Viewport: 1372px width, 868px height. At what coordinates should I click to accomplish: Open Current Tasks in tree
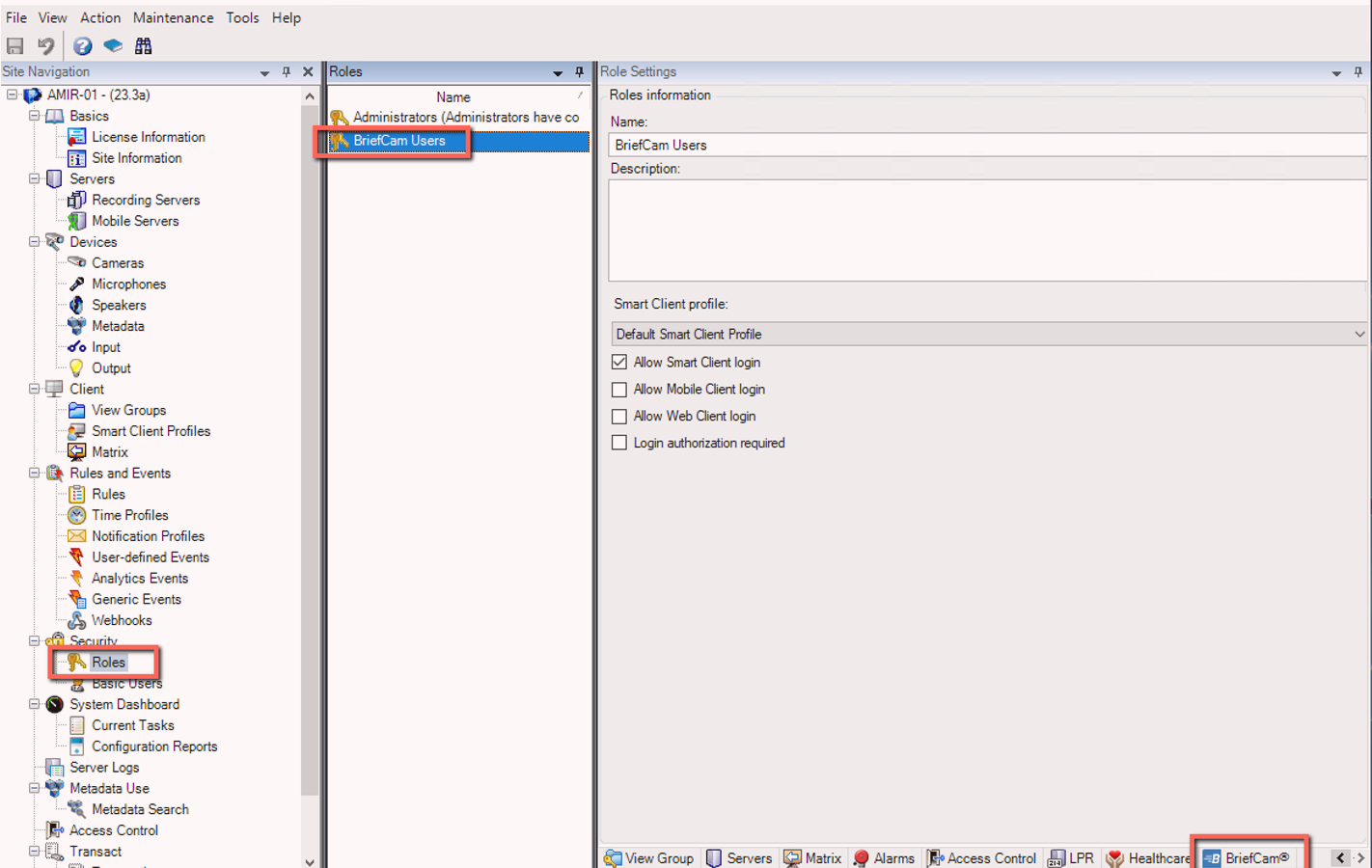tap(133, 725)
